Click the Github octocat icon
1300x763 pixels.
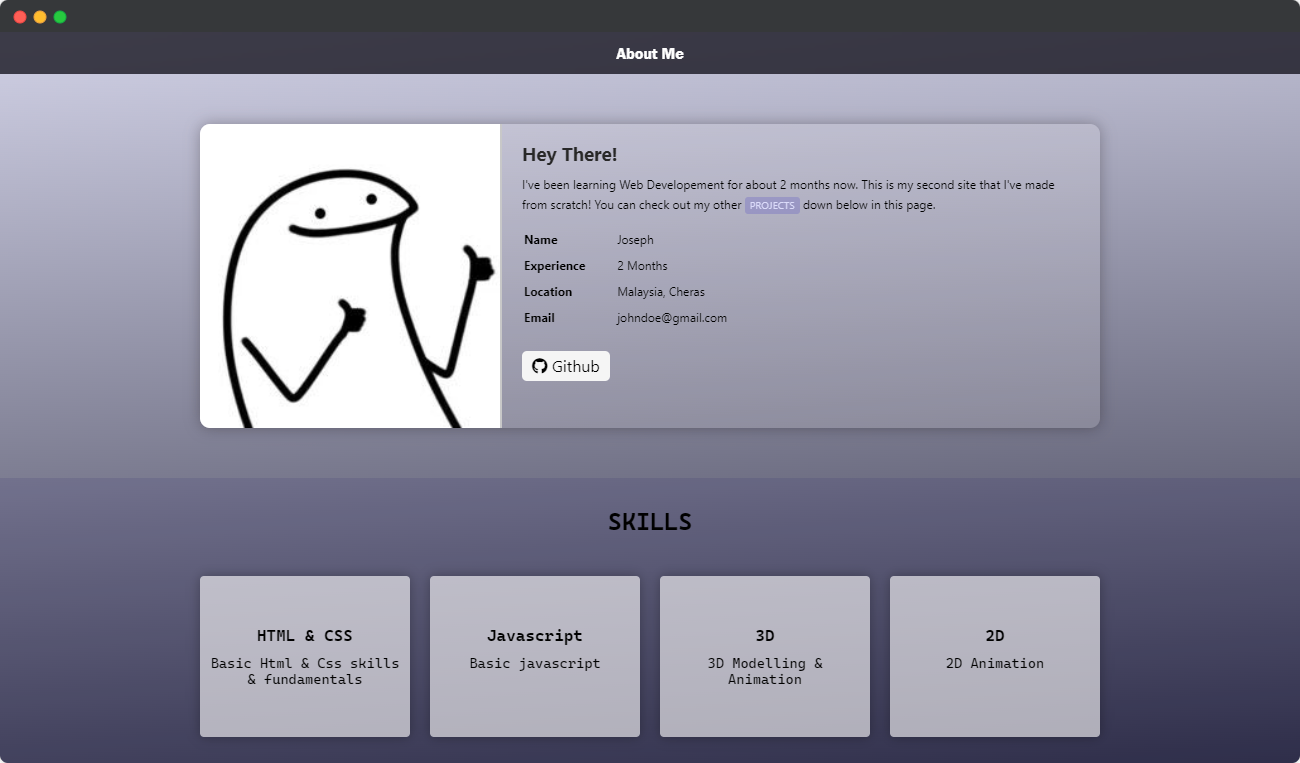[540, 366]
